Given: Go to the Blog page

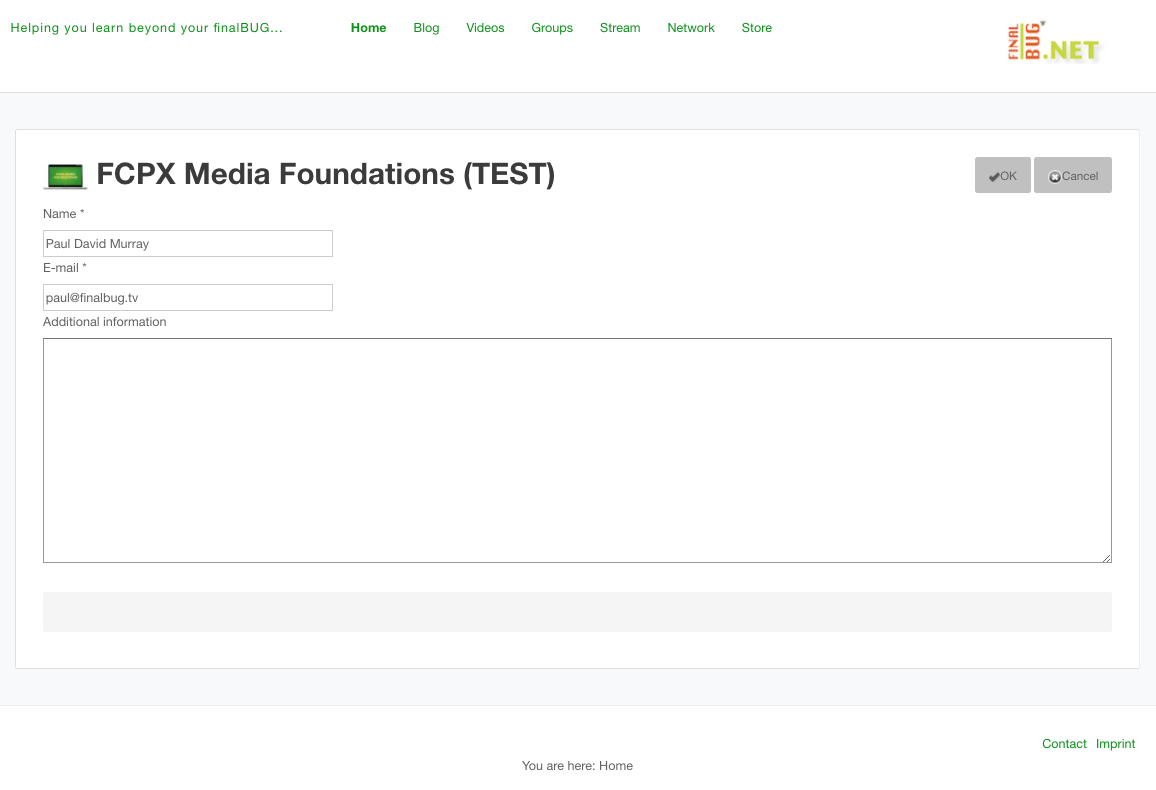Looking at the screenshot, I should pyautogui.click(x=426, y=28).
